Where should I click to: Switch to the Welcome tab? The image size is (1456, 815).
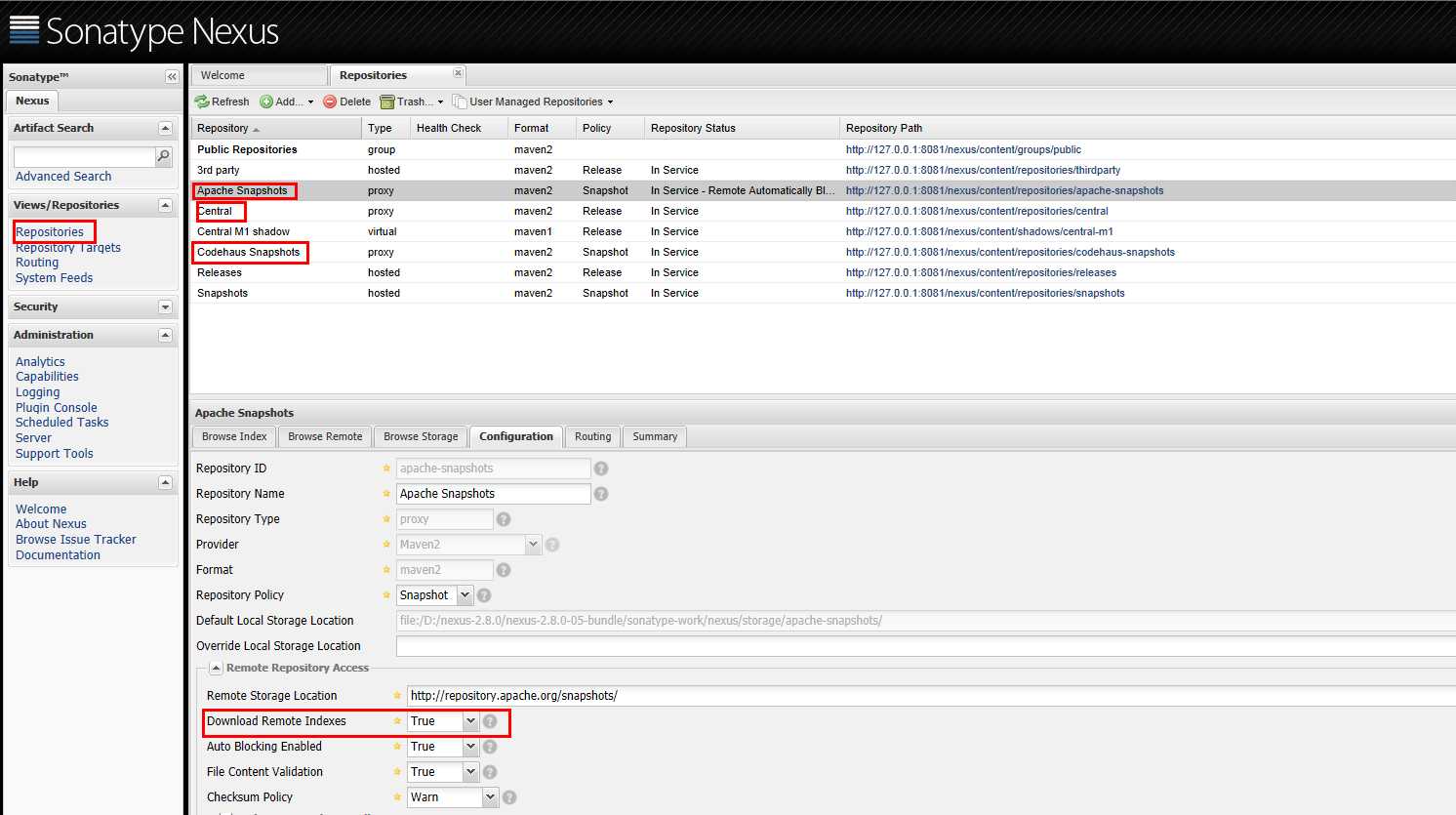259,75
